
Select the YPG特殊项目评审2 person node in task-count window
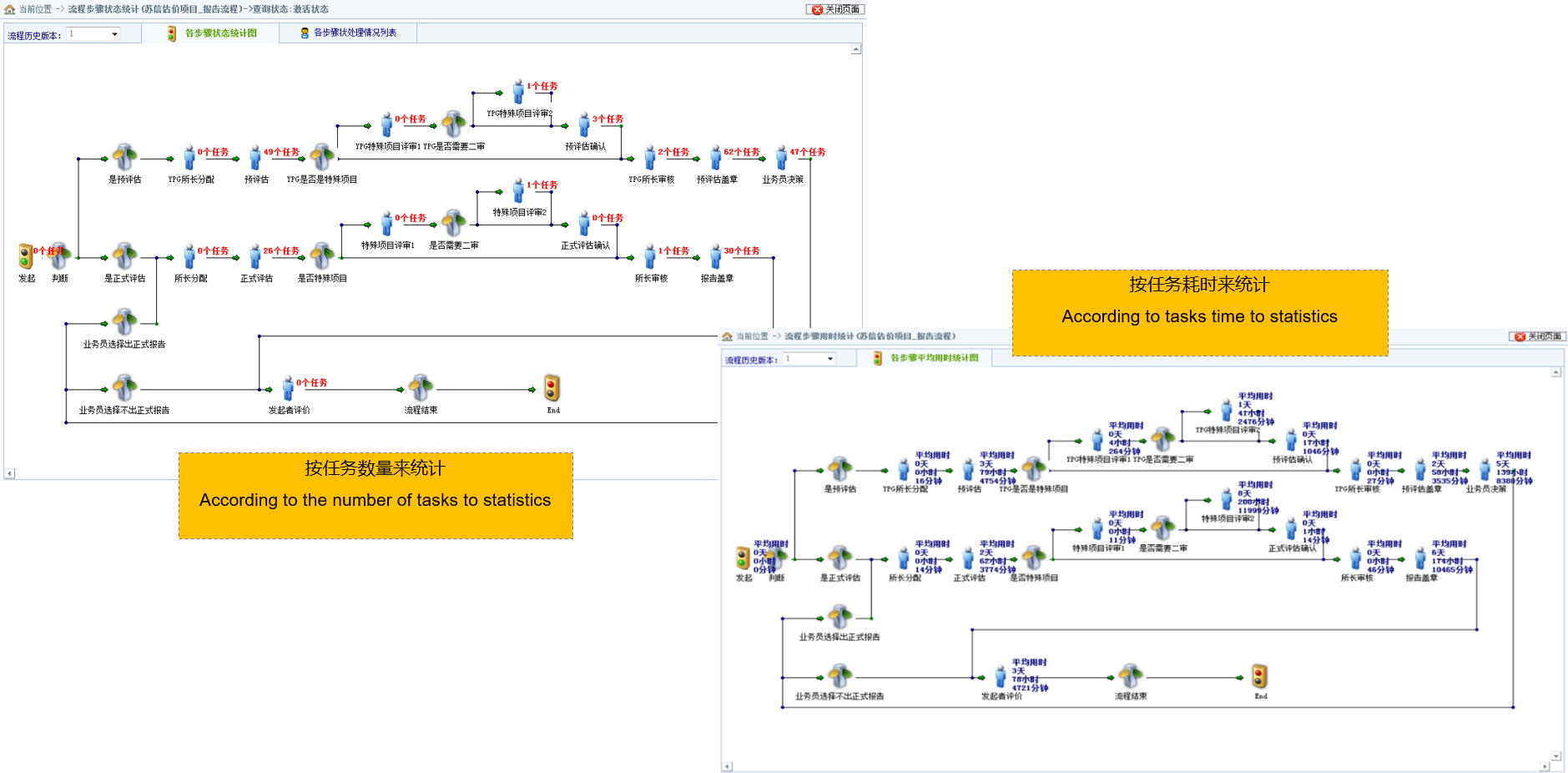tap(518, 92)
